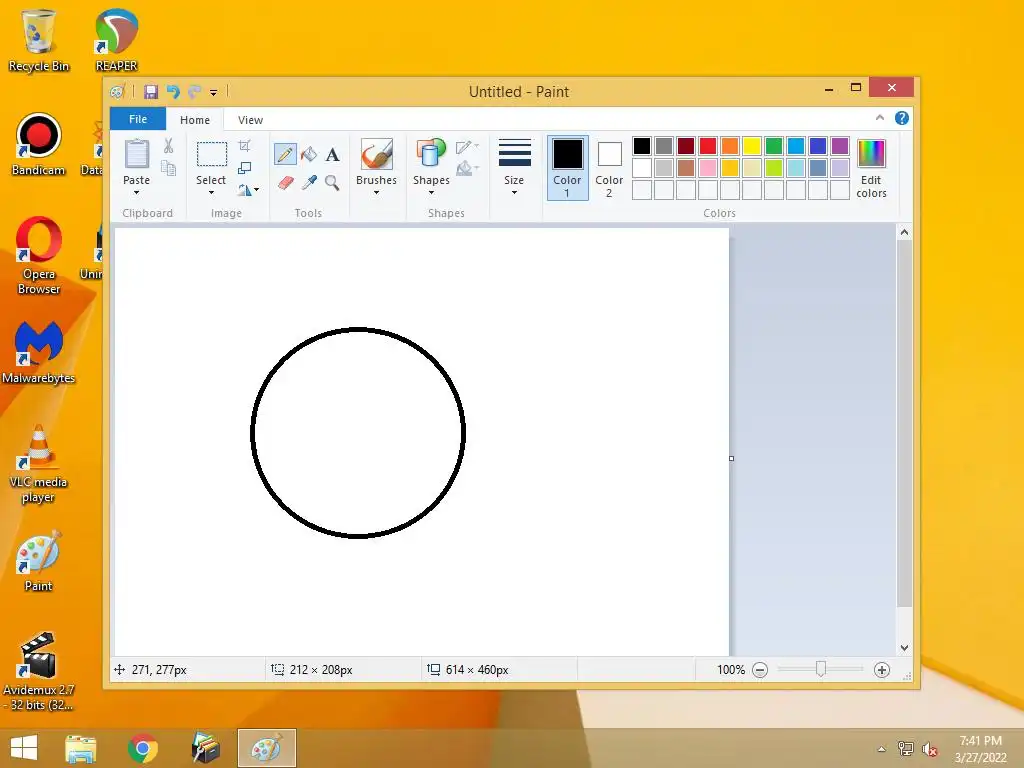Open the Paint Help question mark icon
This screenshot has width=1024, height=768.
(902, 118)
